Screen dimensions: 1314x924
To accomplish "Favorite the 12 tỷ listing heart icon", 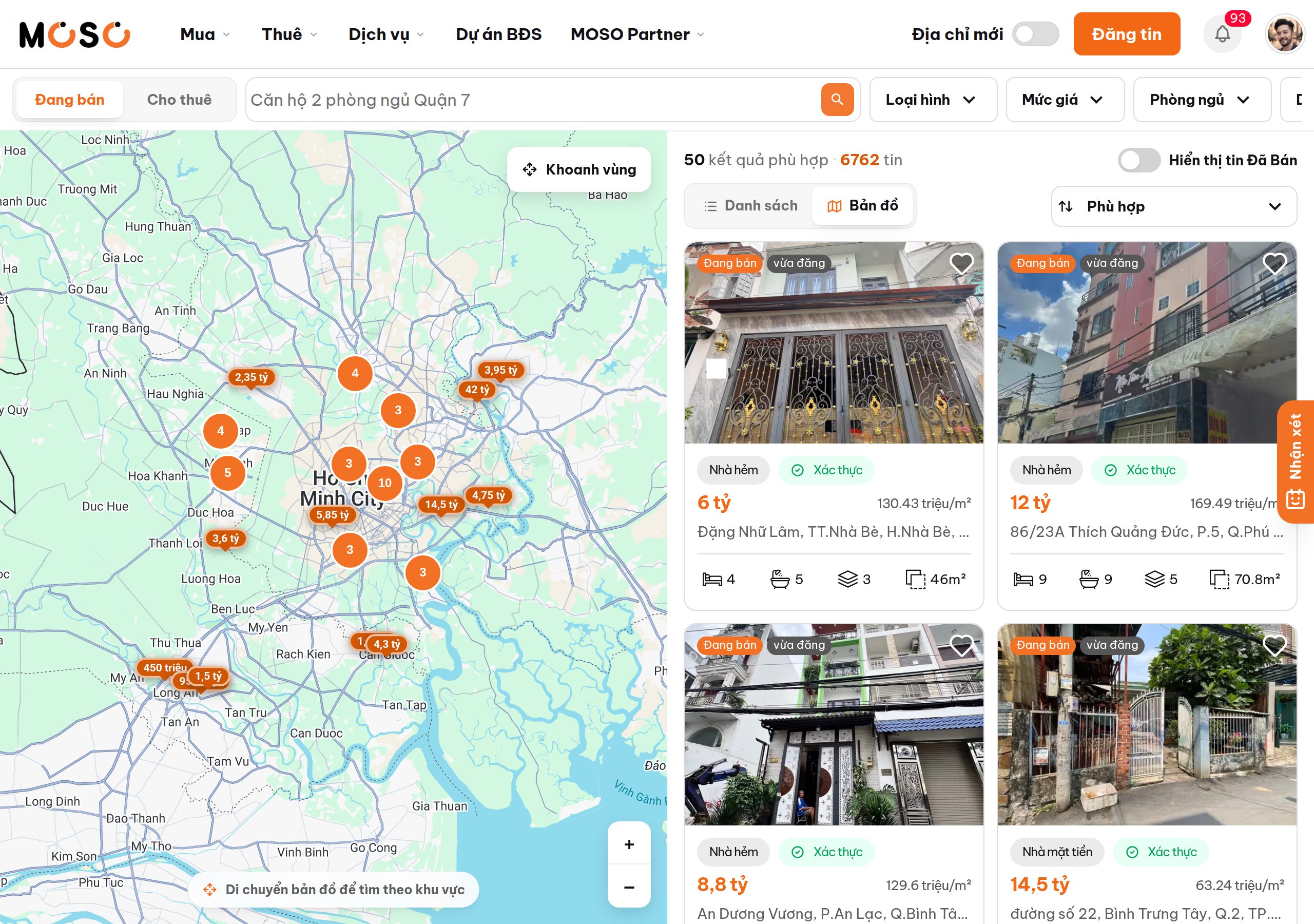I will coord(1274,263).
